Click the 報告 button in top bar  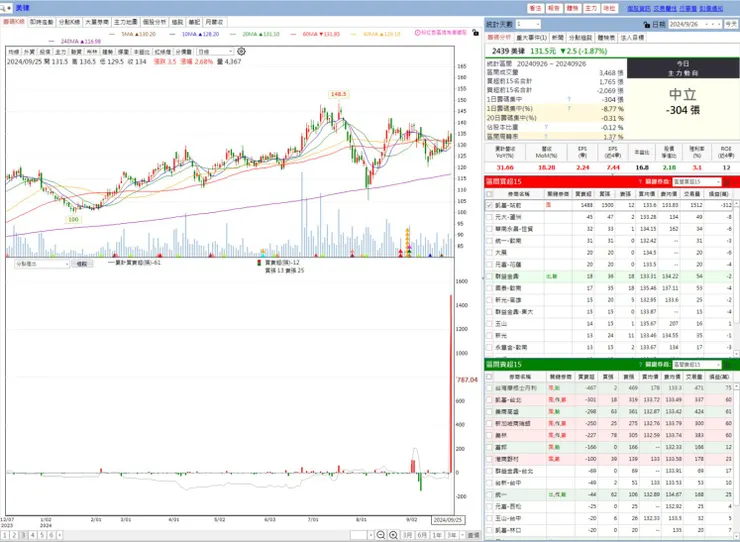[554, 8]
